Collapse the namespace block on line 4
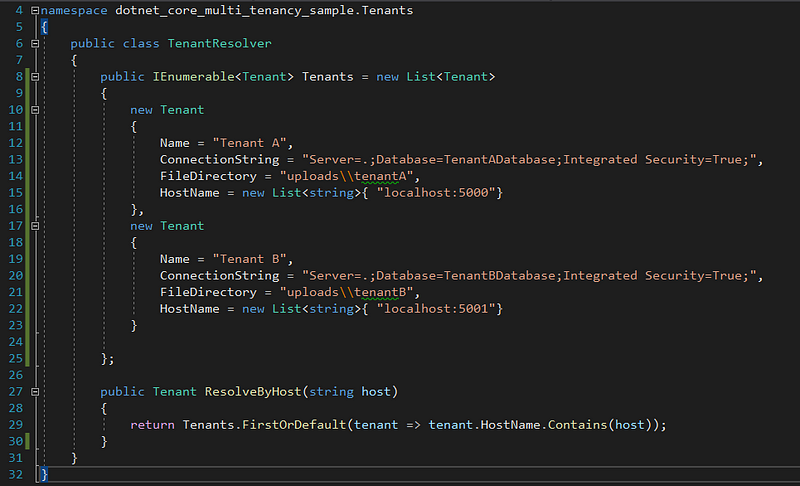This screenshot has height=486, width=800. [35, 10]
